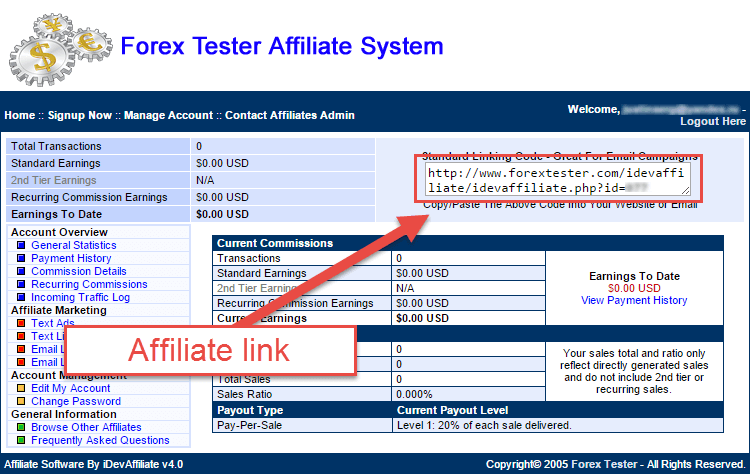Click the blue bullet beside Incoming Traffic Log
The height and width of the screenshot is (475, 750).
21,297
